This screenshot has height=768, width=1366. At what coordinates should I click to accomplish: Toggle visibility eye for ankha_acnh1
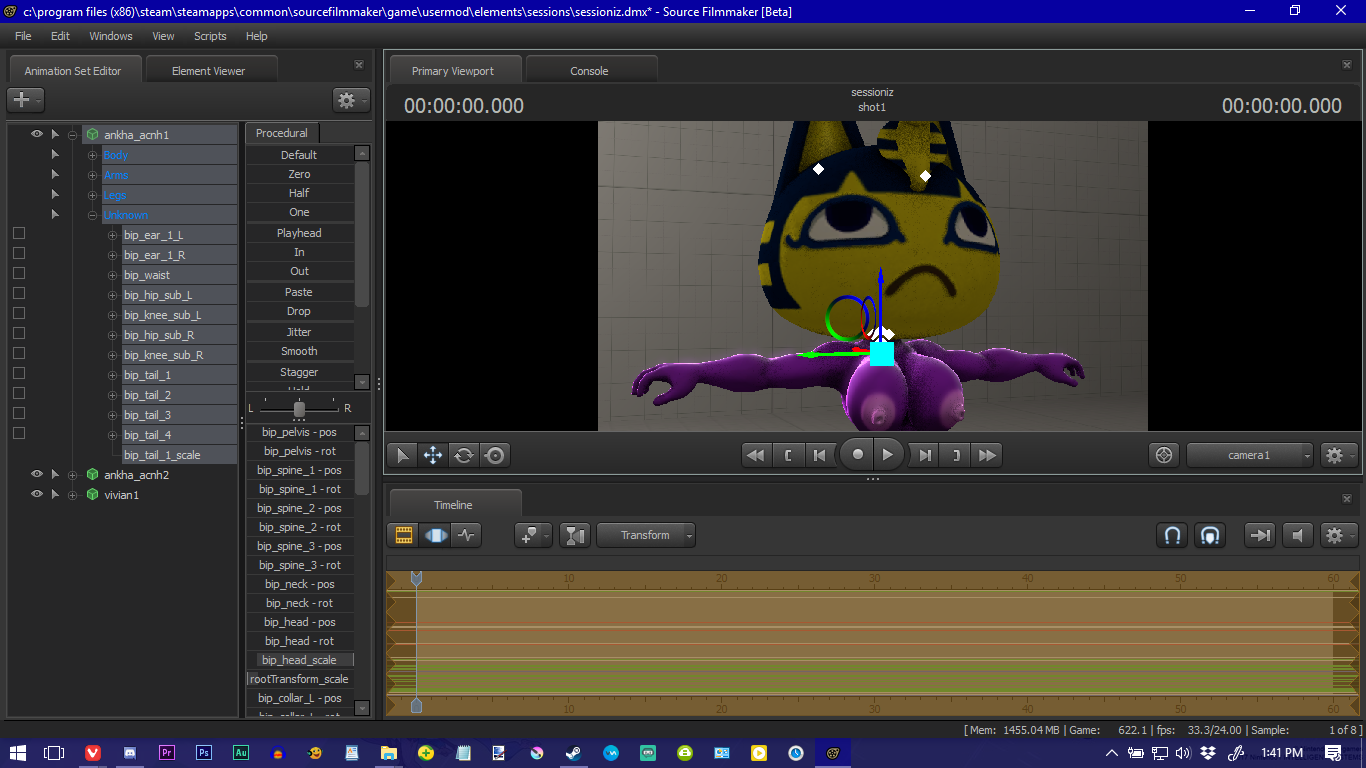[37, 134]
